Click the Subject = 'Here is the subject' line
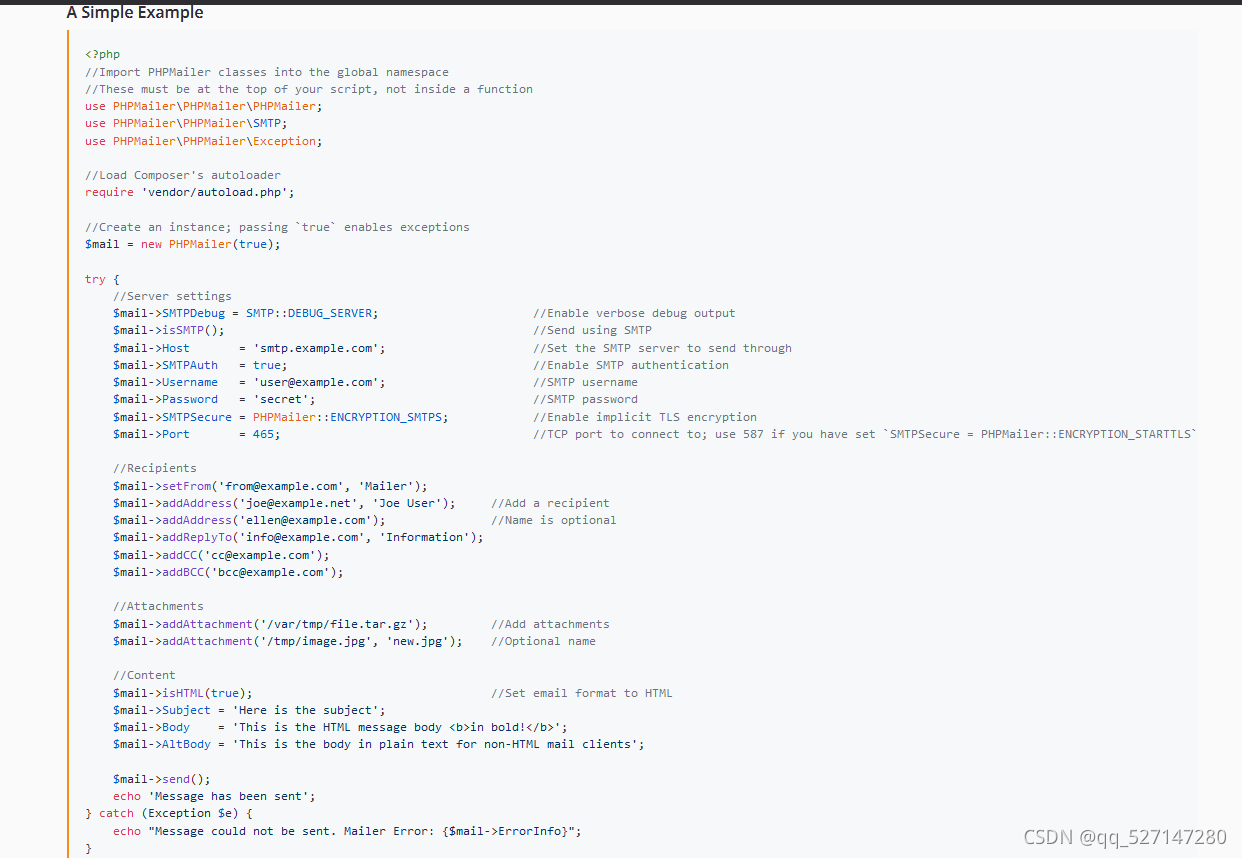1242x858 pixels. click(249, 710)
